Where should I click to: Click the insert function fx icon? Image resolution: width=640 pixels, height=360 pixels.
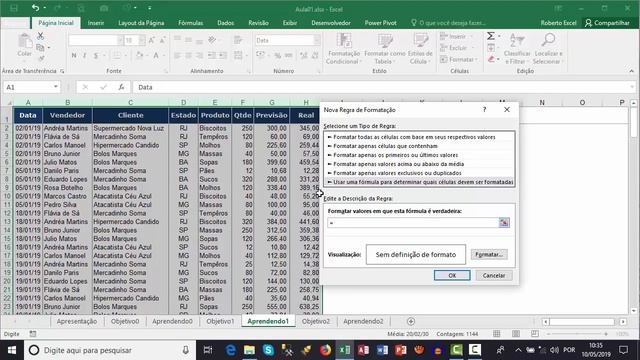121,87
